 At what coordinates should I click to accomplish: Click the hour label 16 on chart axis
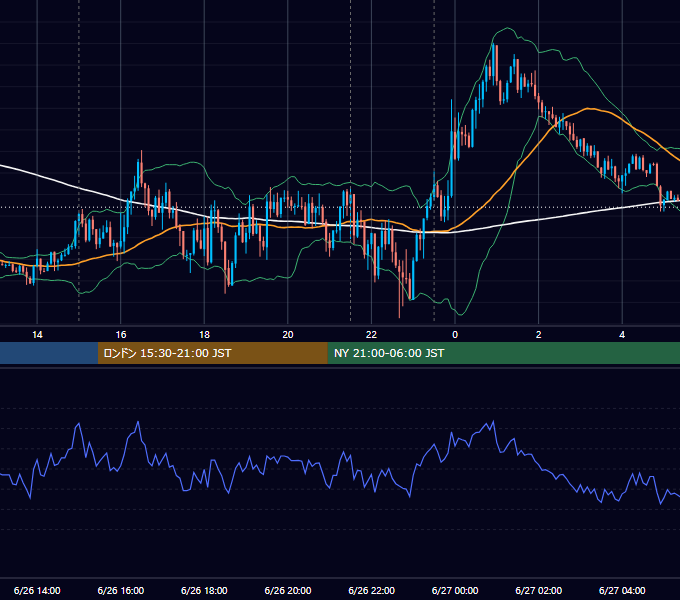point(121,334)
